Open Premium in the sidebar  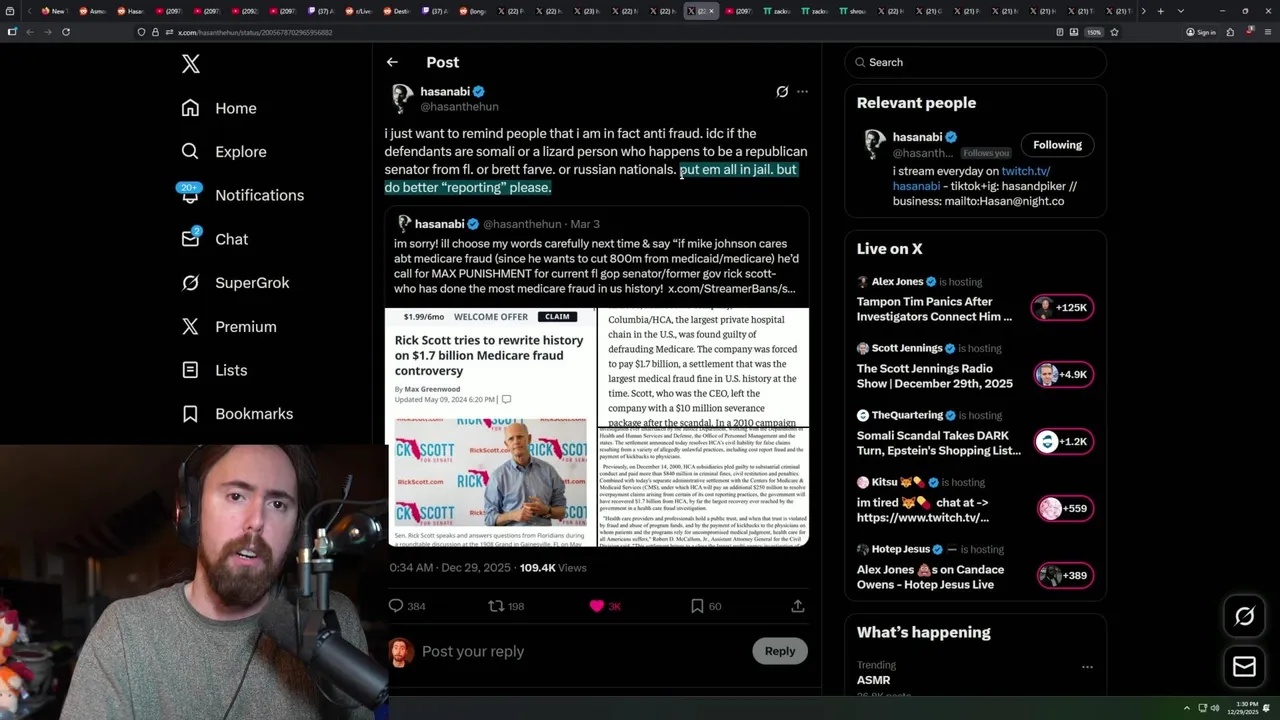(229, 327)
